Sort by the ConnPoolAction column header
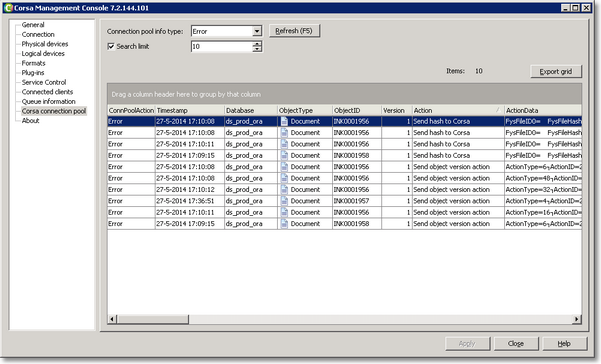This screenshot has width=601, height=364. (131, 110)
